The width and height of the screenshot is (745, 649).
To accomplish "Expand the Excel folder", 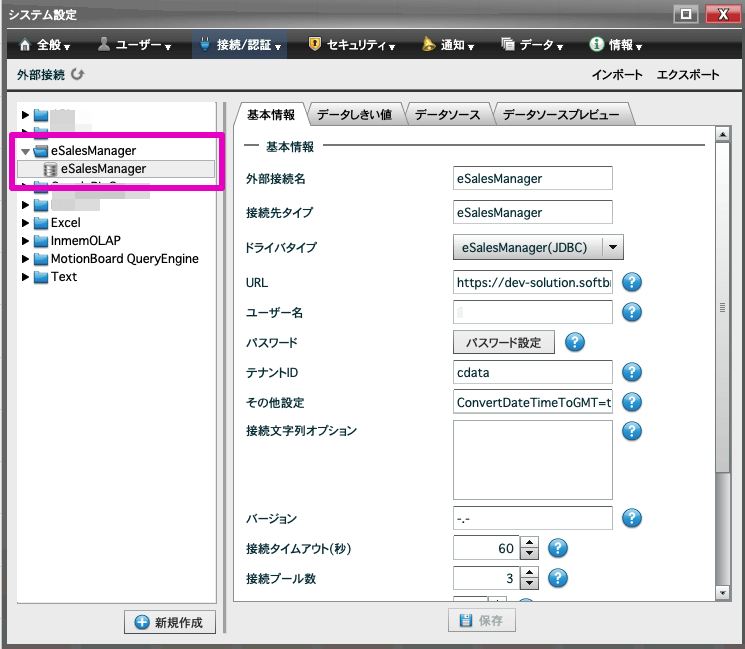I will click(25, 223).
